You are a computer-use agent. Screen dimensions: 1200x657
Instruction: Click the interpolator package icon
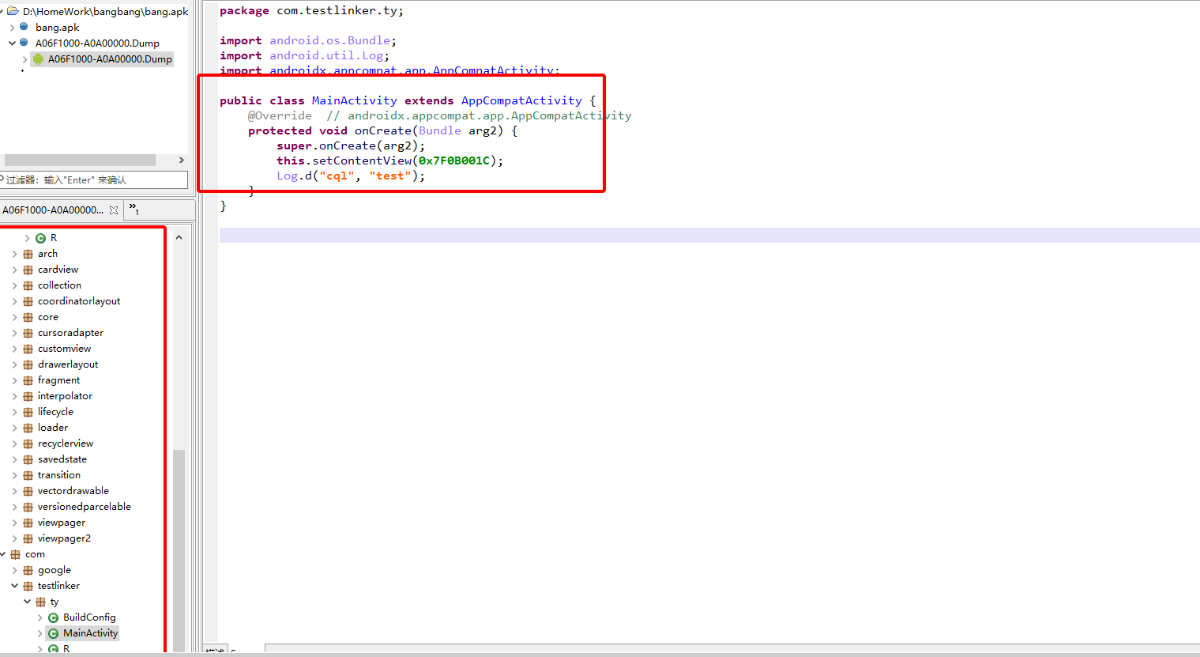tap(28, 396)
